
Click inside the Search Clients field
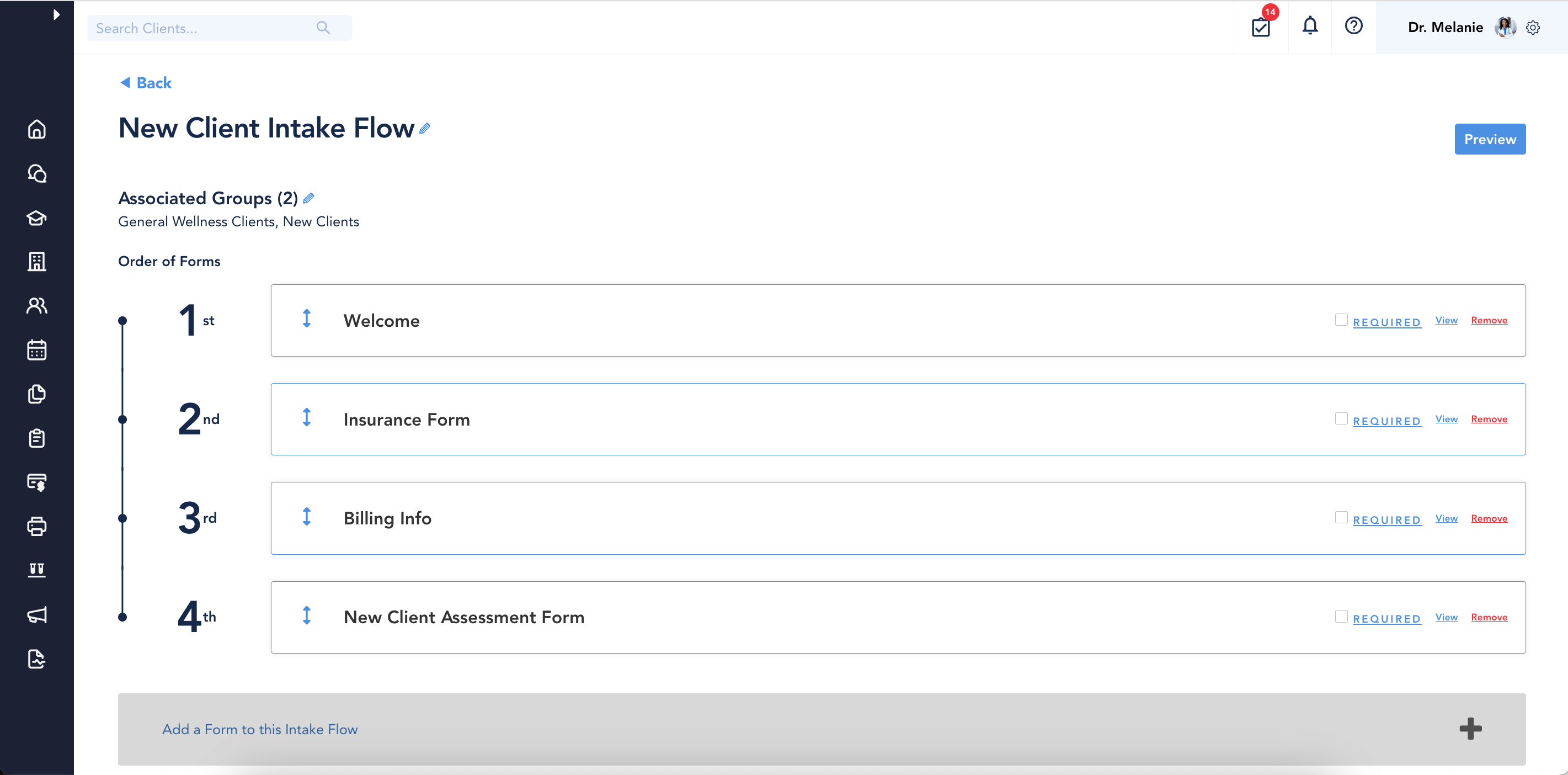(x=201, y=28)
